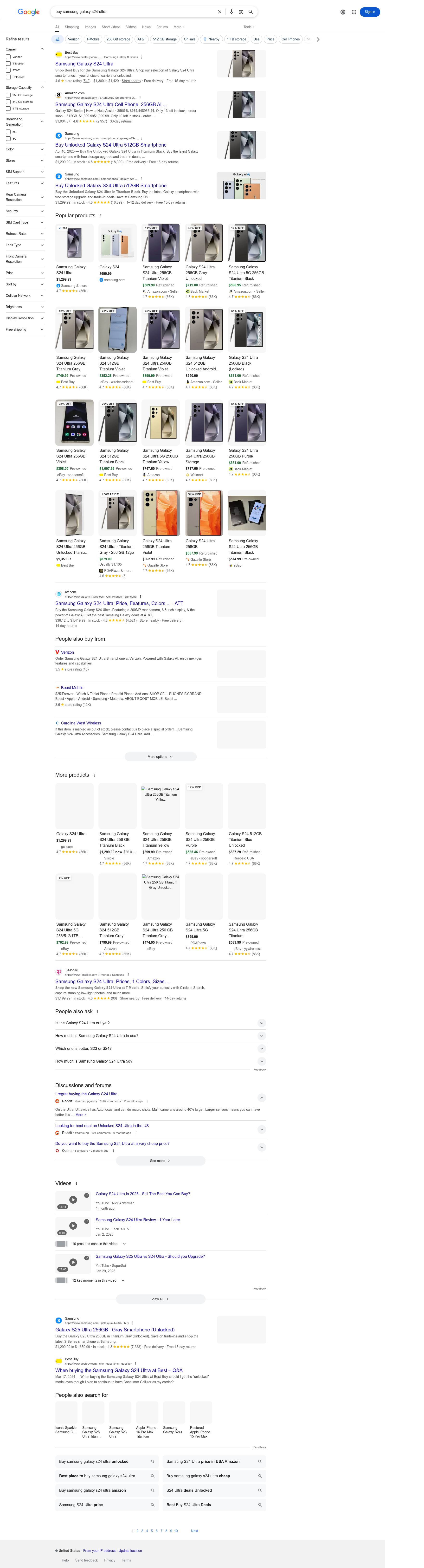
Task: Switch to the Shopping tab
Action: tap(72, 27)
